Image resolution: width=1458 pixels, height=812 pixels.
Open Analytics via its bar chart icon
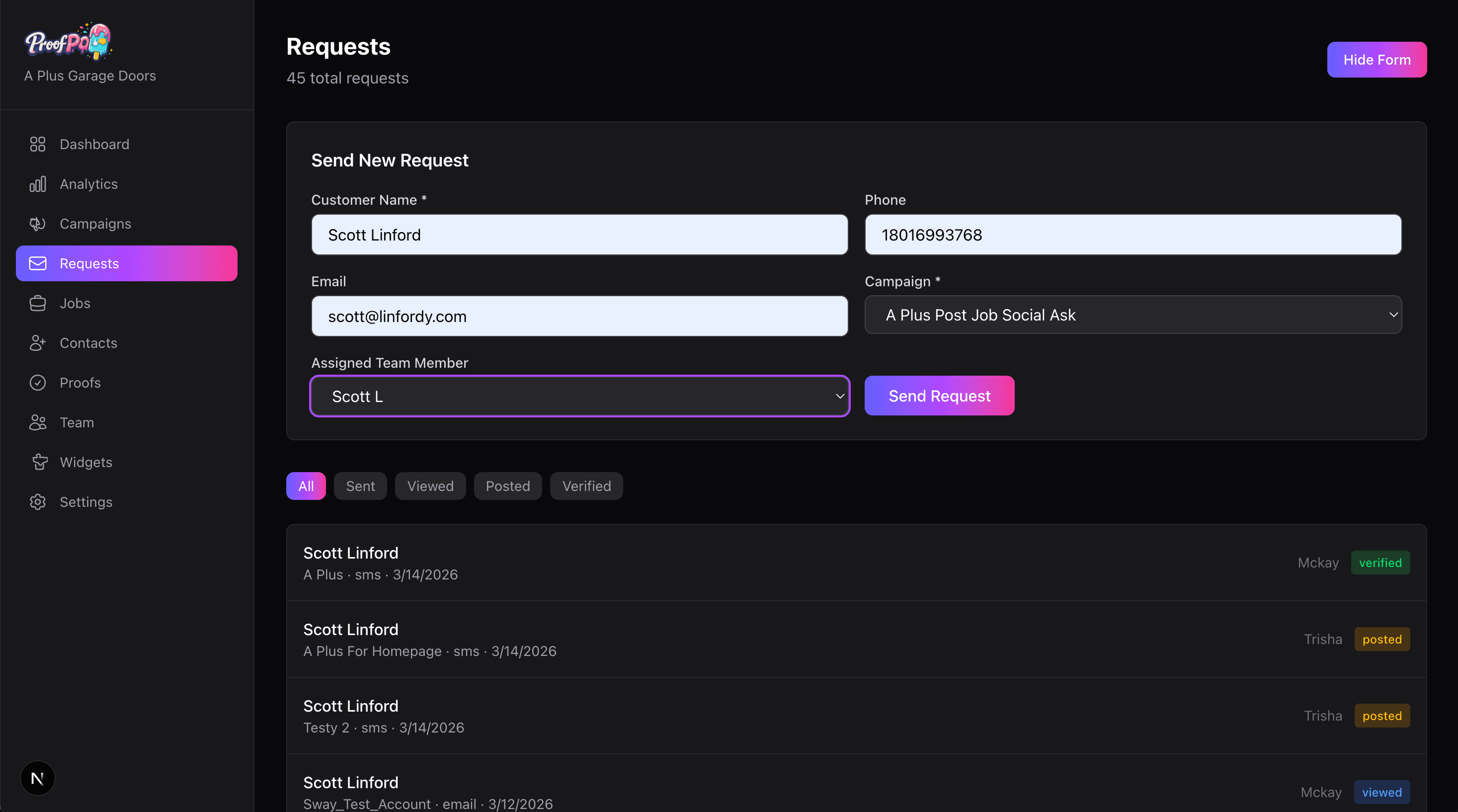(37, 184)
